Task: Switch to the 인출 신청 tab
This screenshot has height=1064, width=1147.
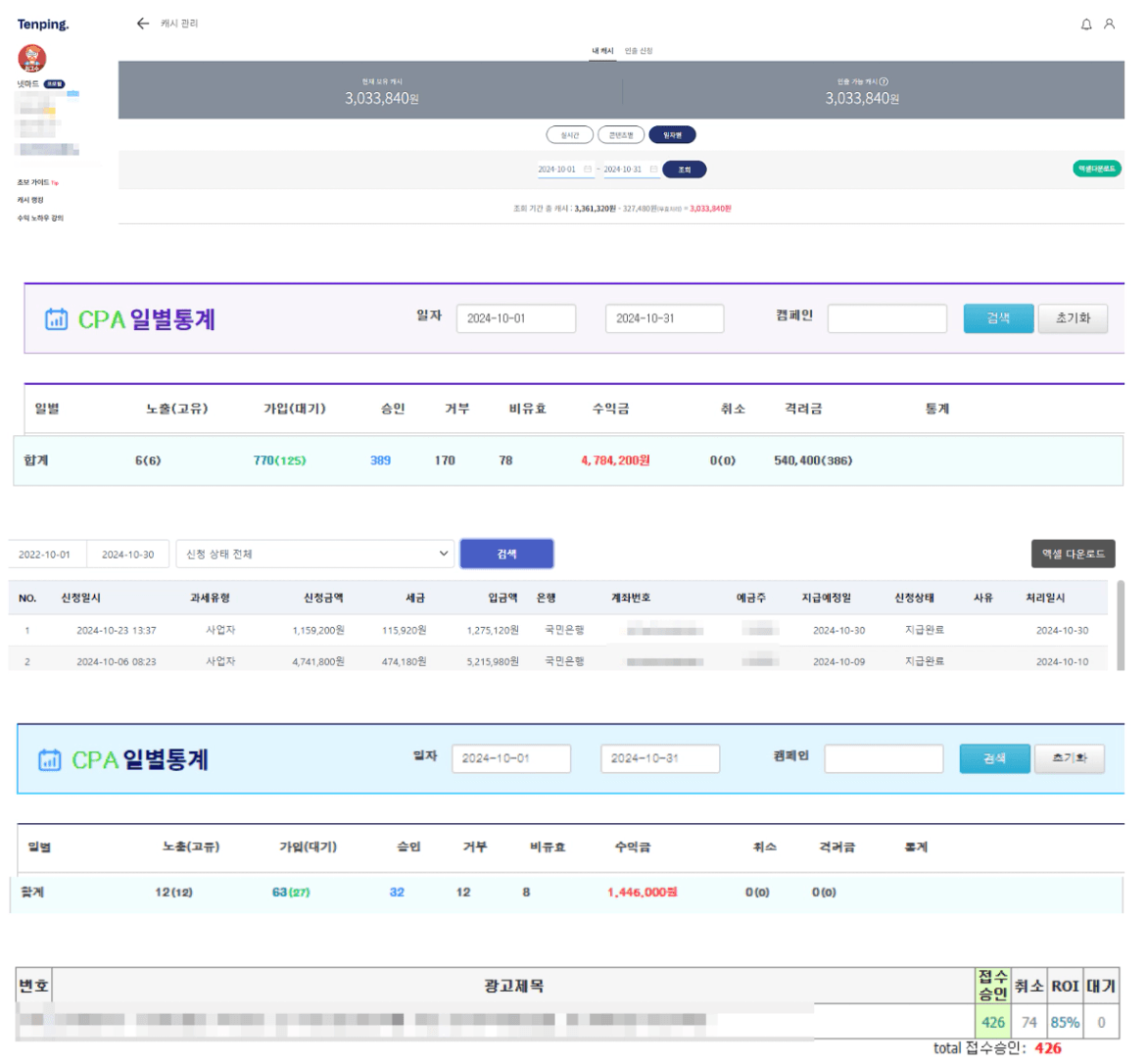Action: click(x=639, y=51)
